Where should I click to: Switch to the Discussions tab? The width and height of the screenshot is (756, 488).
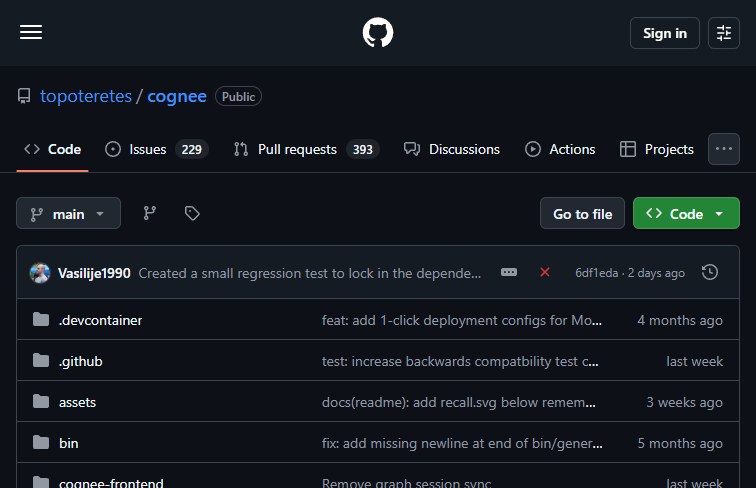click(x=452, y=149)
